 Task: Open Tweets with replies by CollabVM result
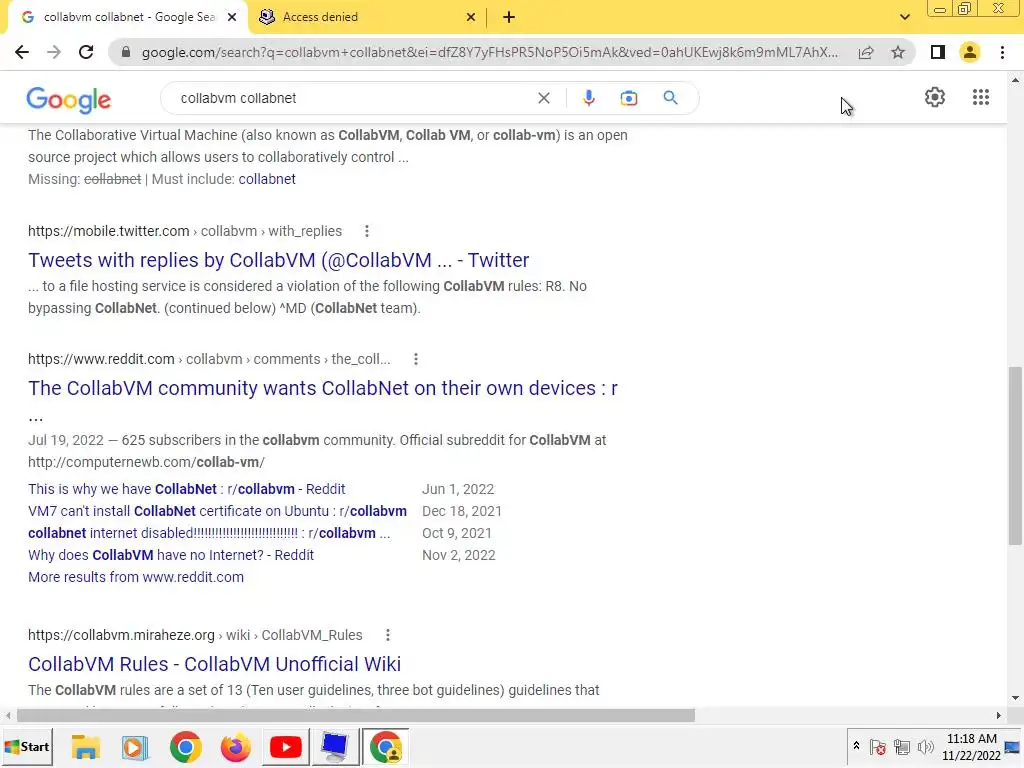click(278, 260)
